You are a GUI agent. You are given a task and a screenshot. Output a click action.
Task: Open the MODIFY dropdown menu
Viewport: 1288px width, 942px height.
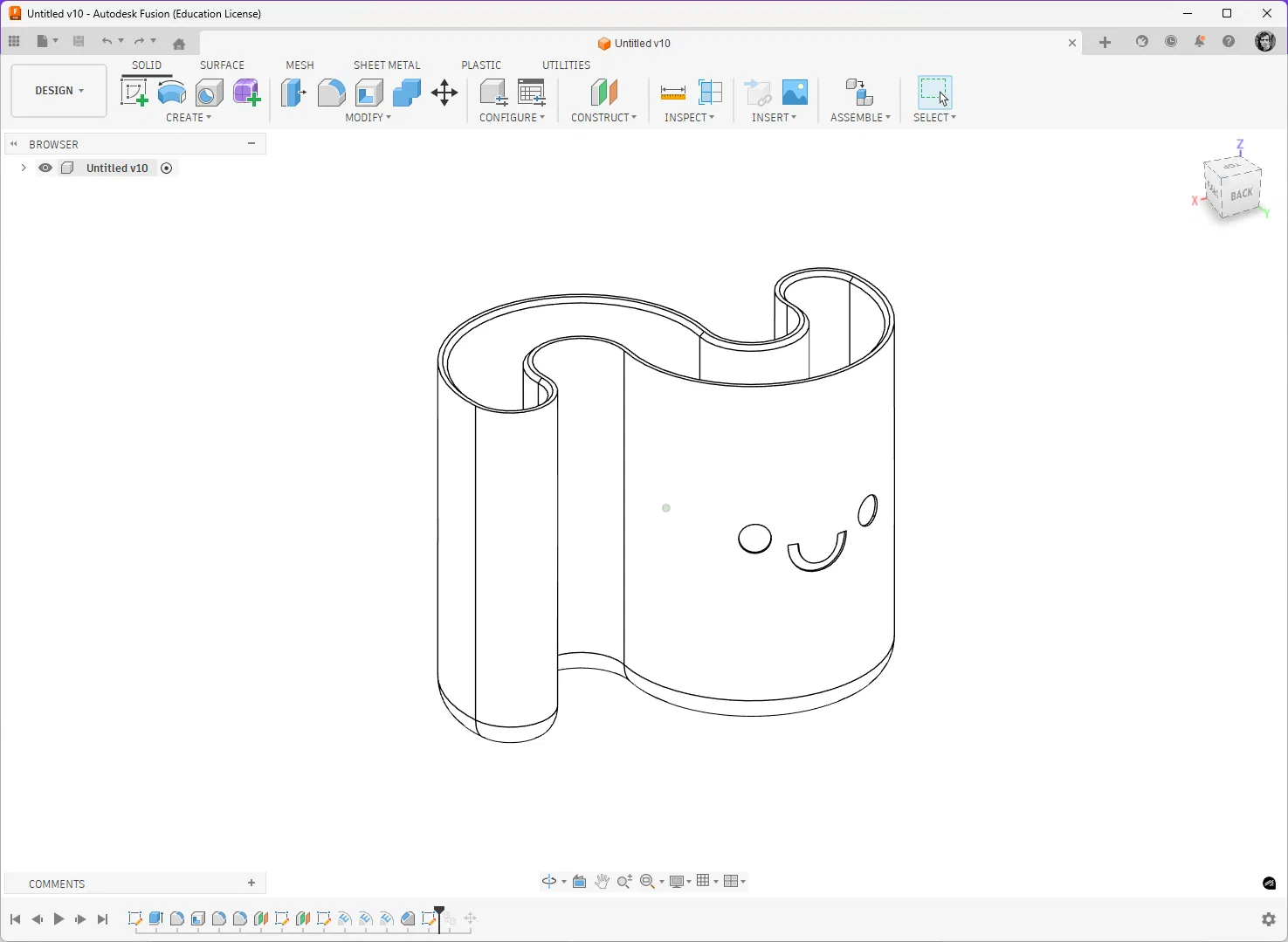point(368,118)
